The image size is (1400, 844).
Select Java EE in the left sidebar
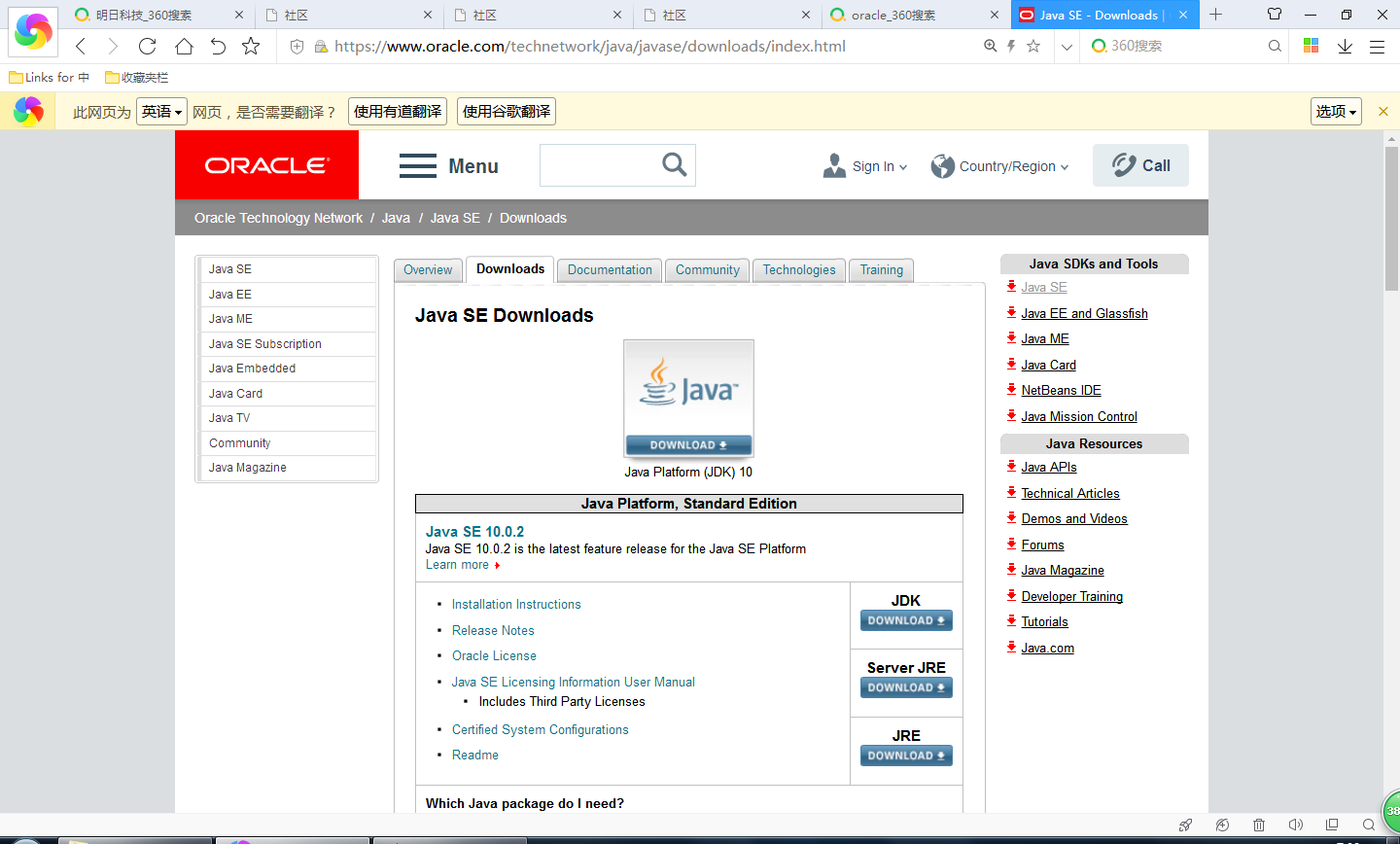pyautogui.click(x=288, y=294)
